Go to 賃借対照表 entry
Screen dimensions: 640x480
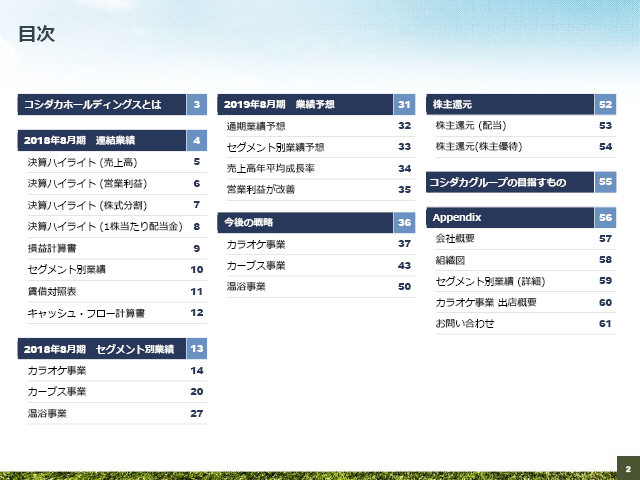[117, 291]
